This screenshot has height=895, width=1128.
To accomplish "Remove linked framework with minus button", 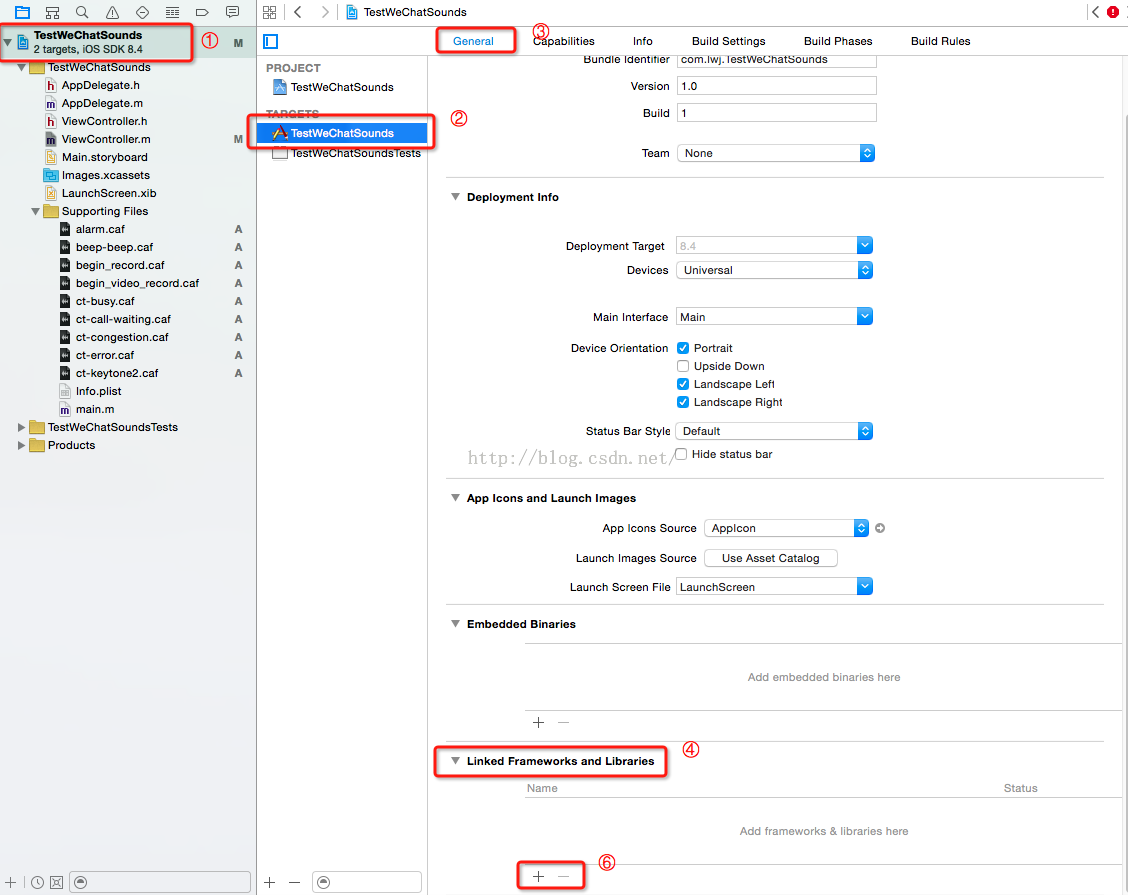I will tap(563, 876).
